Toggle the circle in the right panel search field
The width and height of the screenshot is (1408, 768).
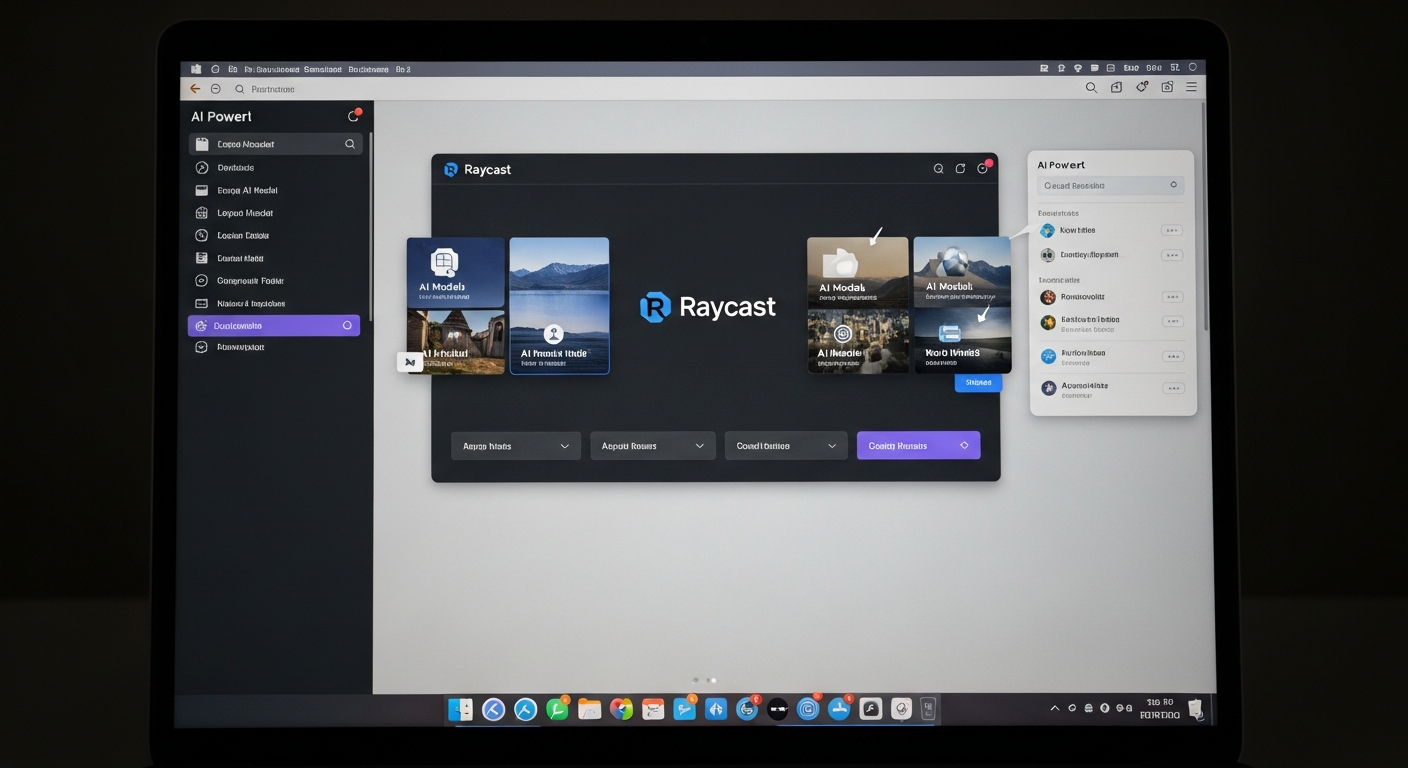1173,186
